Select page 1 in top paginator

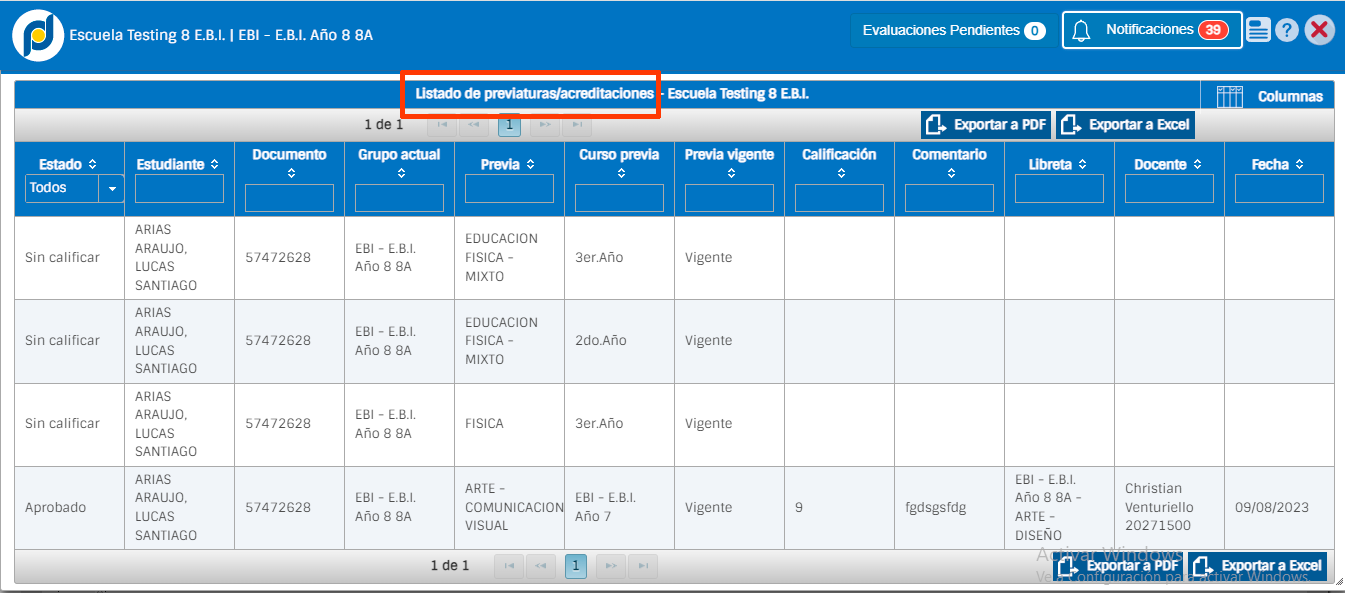point(509,125)
